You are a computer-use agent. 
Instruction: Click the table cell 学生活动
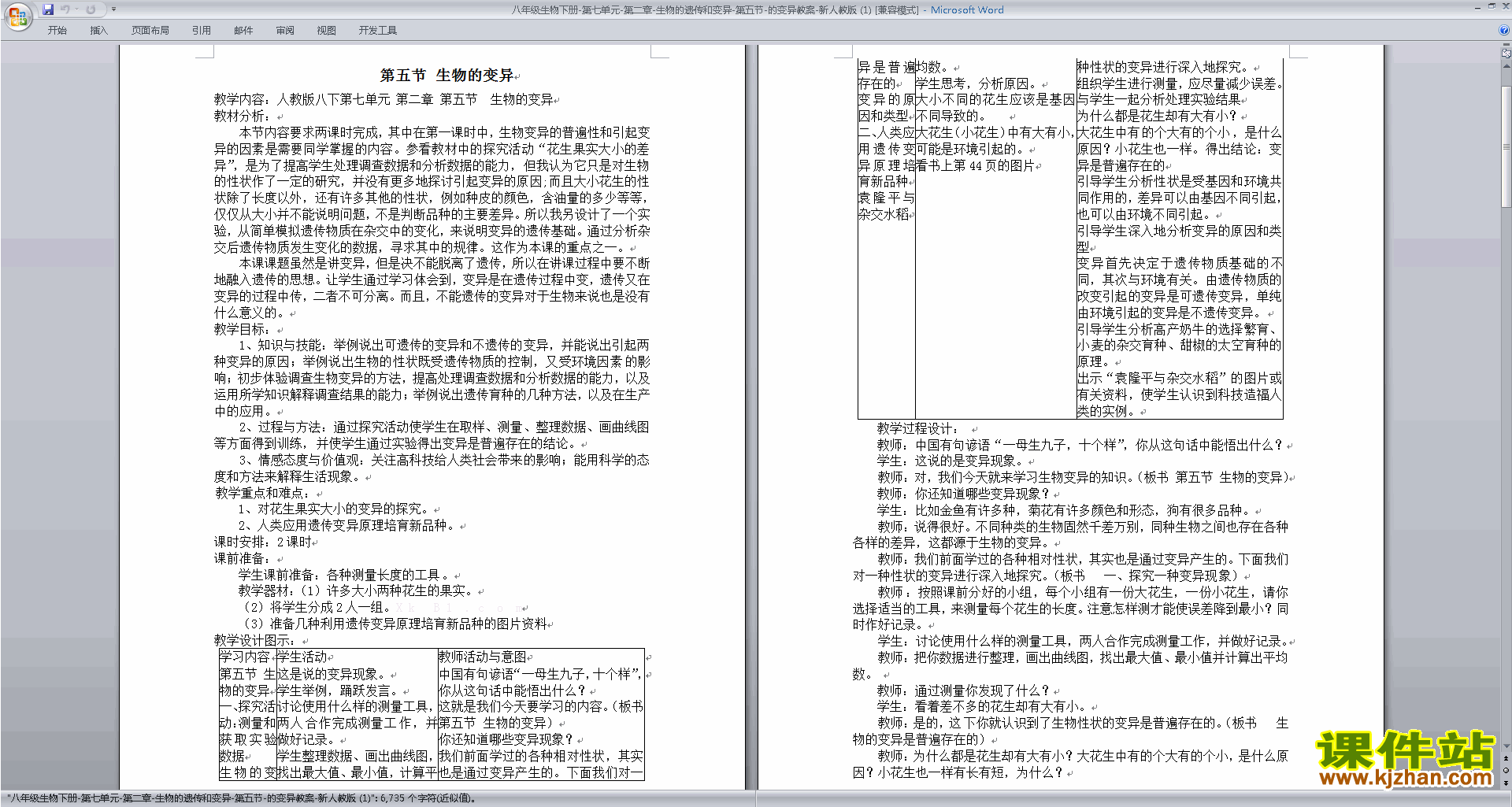coord(302,657)
